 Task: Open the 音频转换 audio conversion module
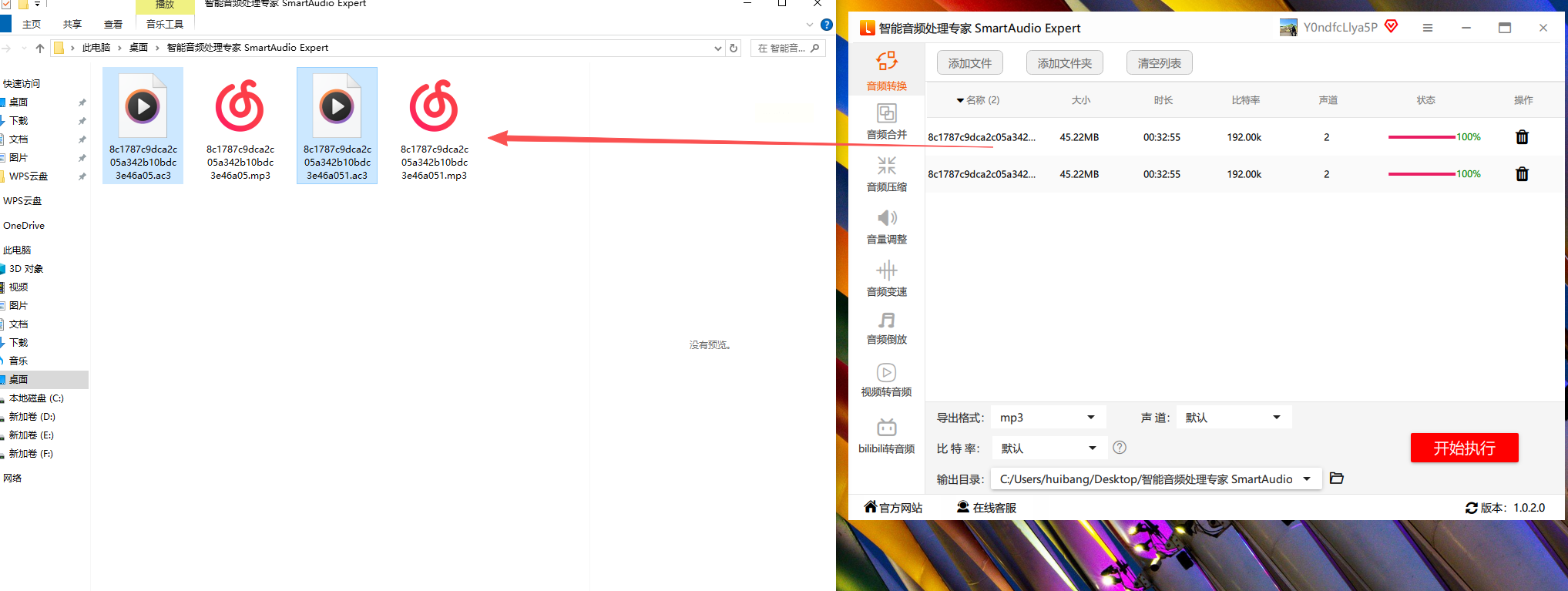(887, 70)
